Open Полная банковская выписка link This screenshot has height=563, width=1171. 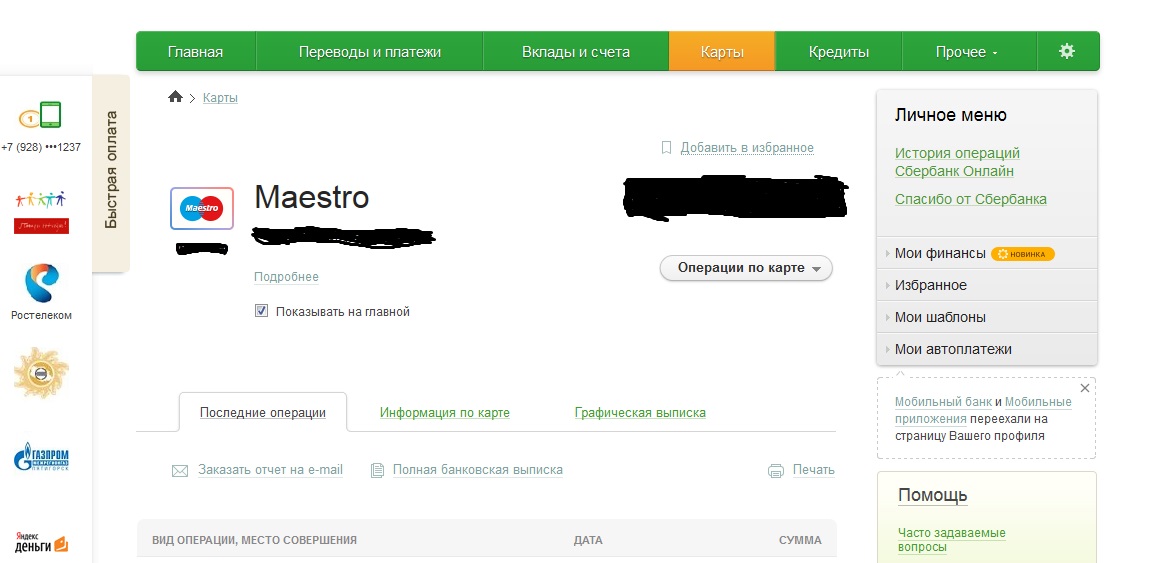coord(477,470)
